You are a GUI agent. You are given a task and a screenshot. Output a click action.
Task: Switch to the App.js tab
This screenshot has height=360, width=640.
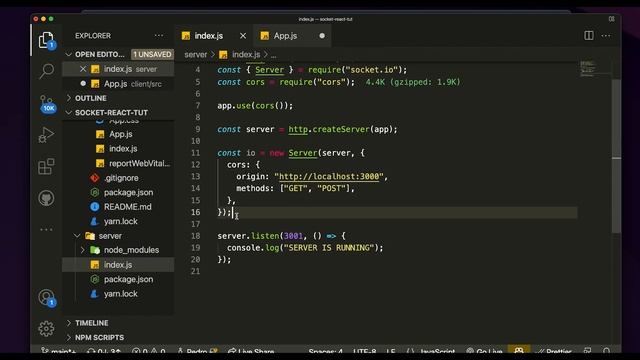pos(285,36)
